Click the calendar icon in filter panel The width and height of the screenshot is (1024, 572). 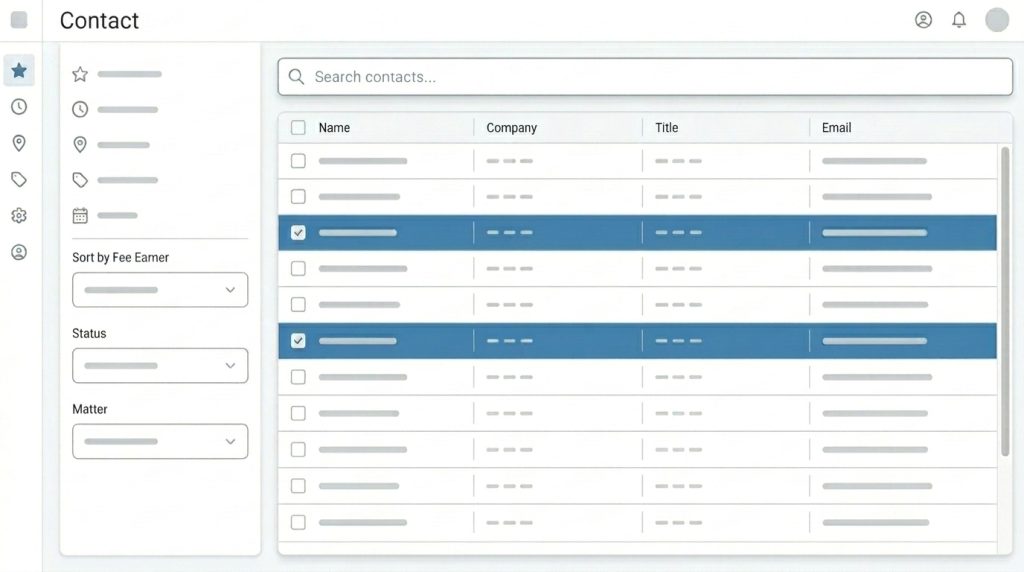(x=80, y=215)
